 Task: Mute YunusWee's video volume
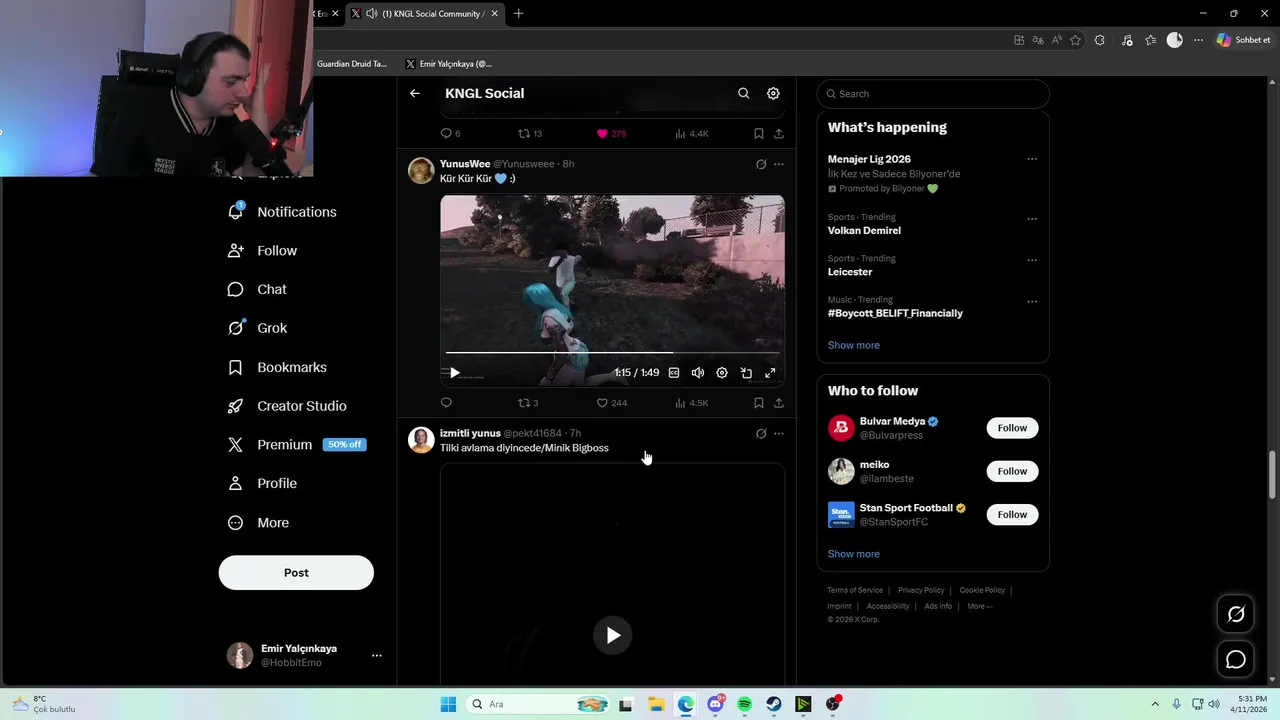(x=698, y=373)
